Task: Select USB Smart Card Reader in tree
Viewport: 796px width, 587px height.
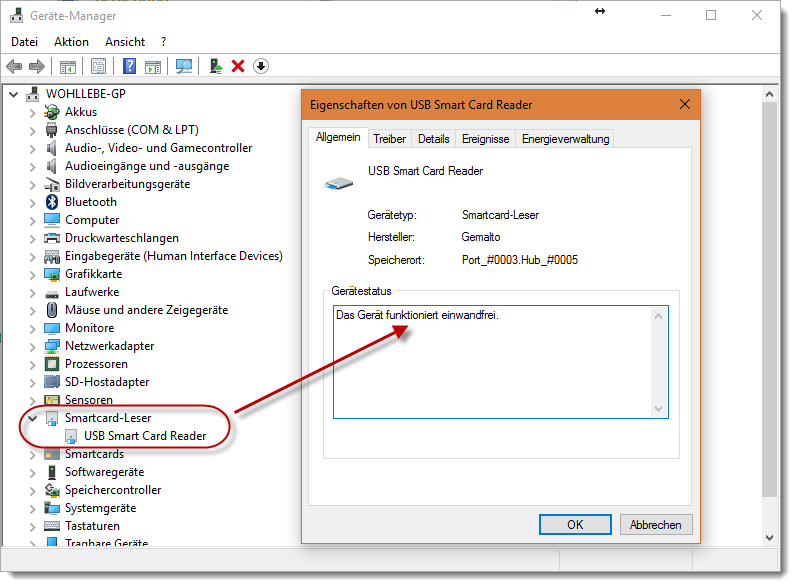Action: point(145,436)
